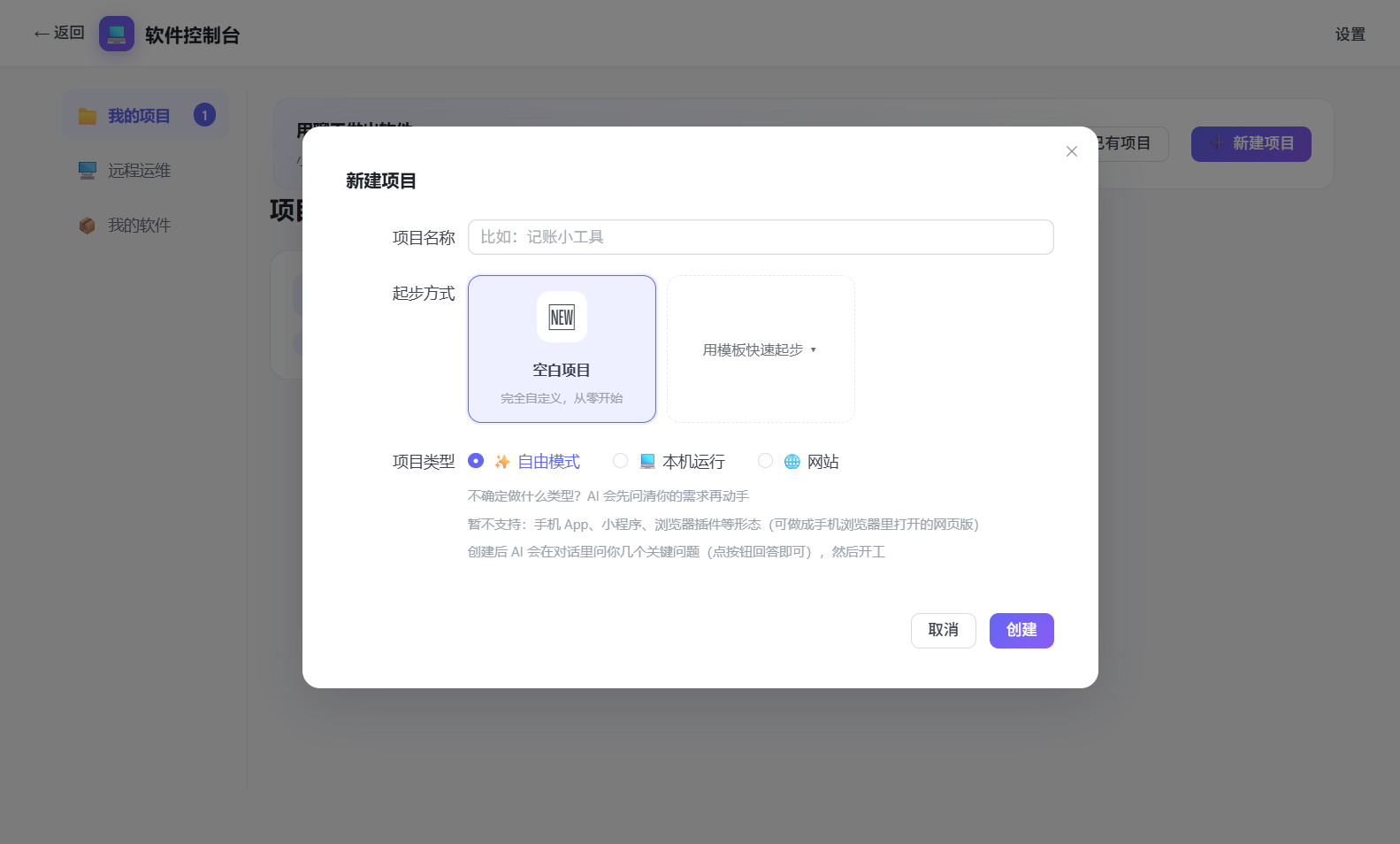This screenshot has height=844, width=1400.
Task: Select the 网站 radio button
Action: (x=766, y=461)
